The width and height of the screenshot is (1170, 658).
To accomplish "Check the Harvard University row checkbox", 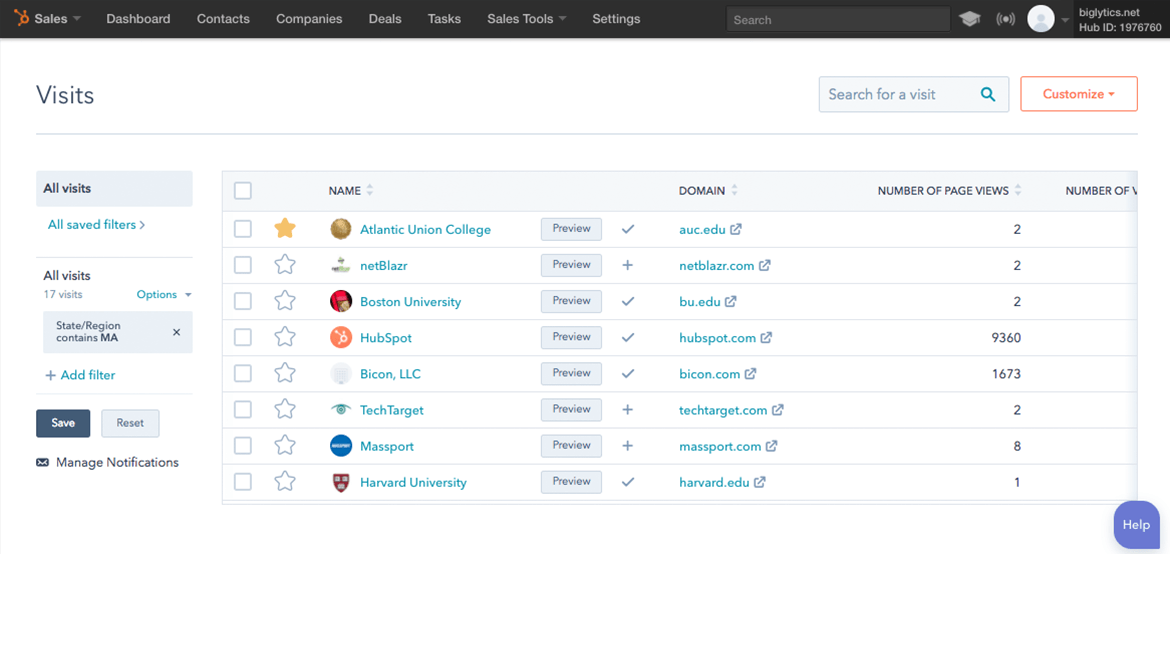I will click(x=243, y=482).
